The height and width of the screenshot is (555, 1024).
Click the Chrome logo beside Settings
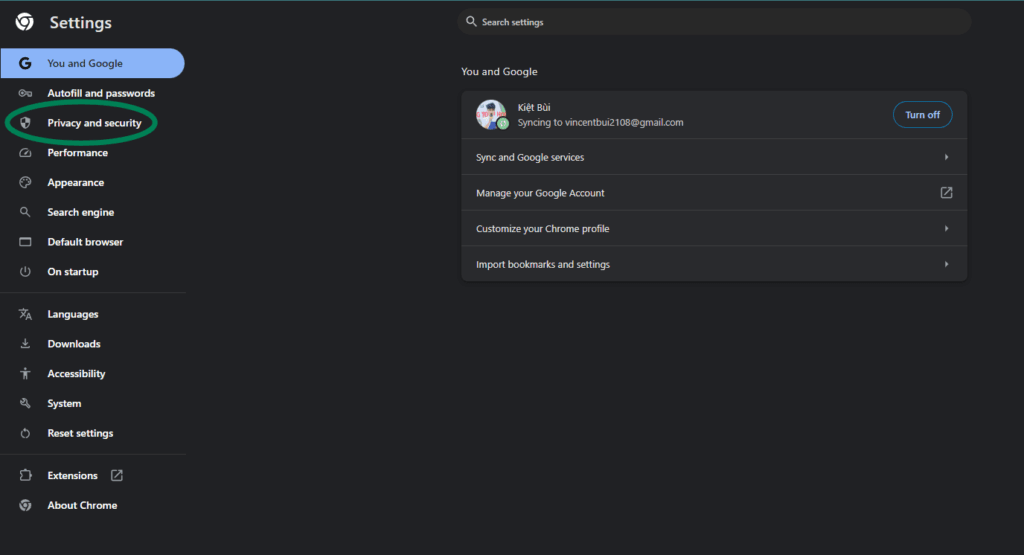point(25,22)
